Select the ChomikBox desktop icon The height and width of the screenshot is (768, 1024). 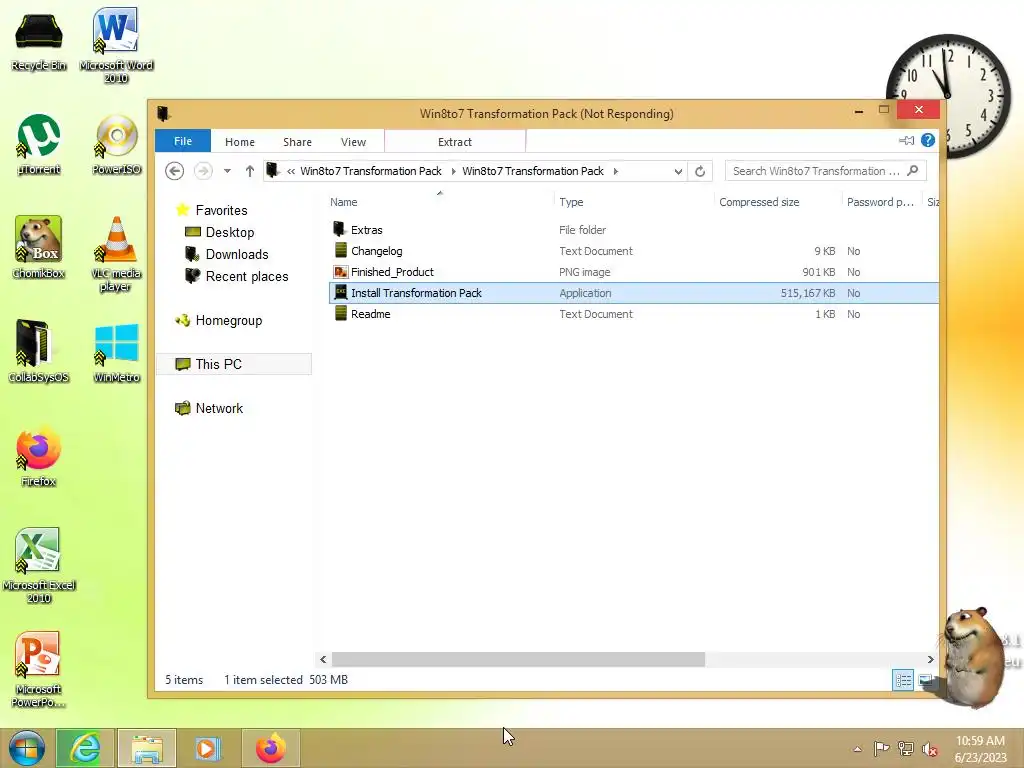39,247
